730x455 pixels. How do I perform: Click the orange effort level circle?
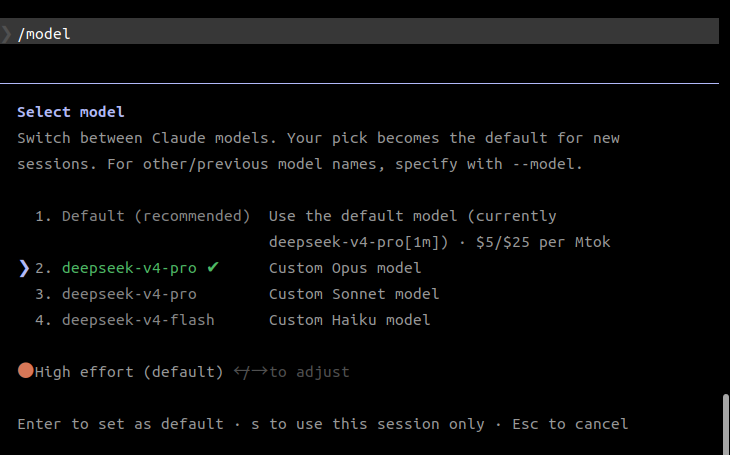(x=26, y=371)
